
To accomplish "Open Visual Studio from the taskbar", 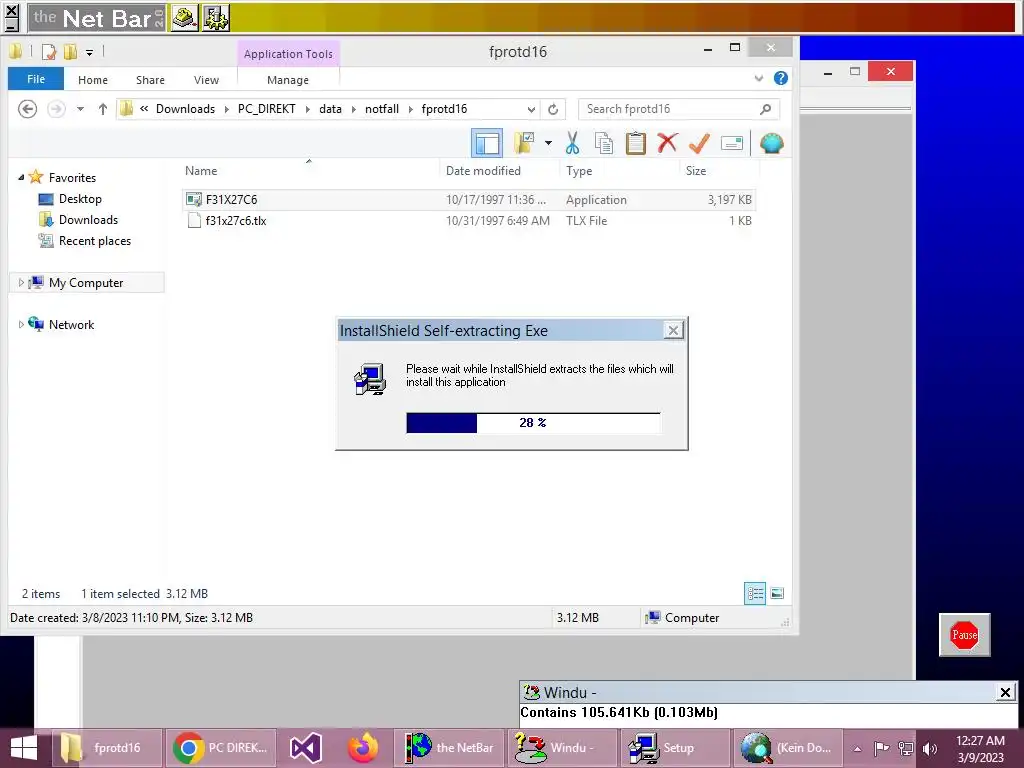I will tap(305, 748).
